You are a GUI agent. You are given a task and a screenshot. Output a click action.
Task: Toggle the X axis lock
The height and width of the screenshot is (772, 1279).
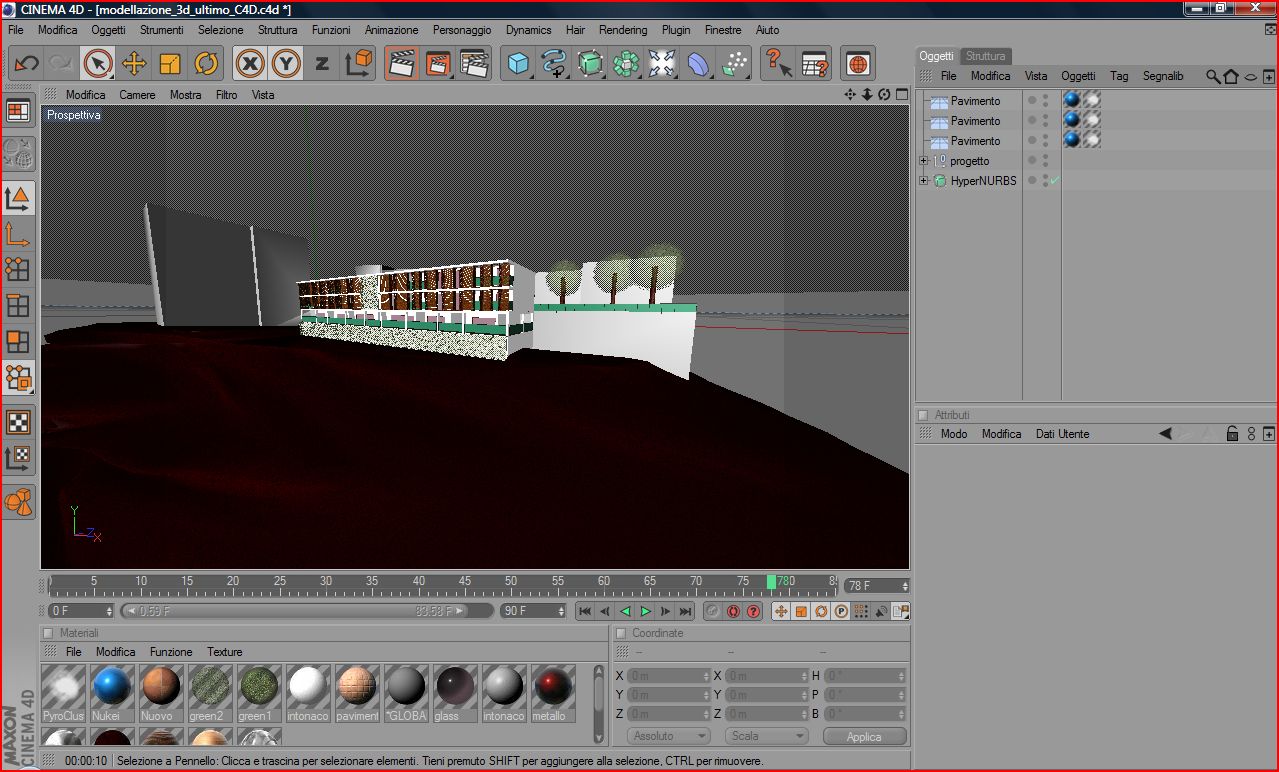pyautogui.click(x=250, y=64)
